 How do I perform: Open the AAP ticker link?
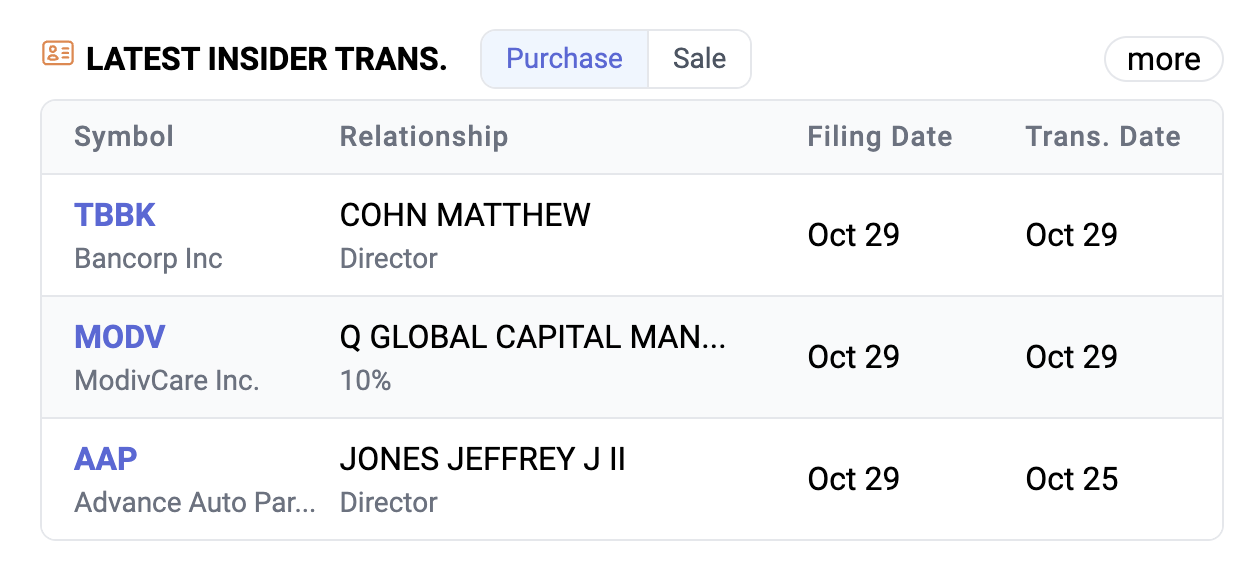point(106,459)
